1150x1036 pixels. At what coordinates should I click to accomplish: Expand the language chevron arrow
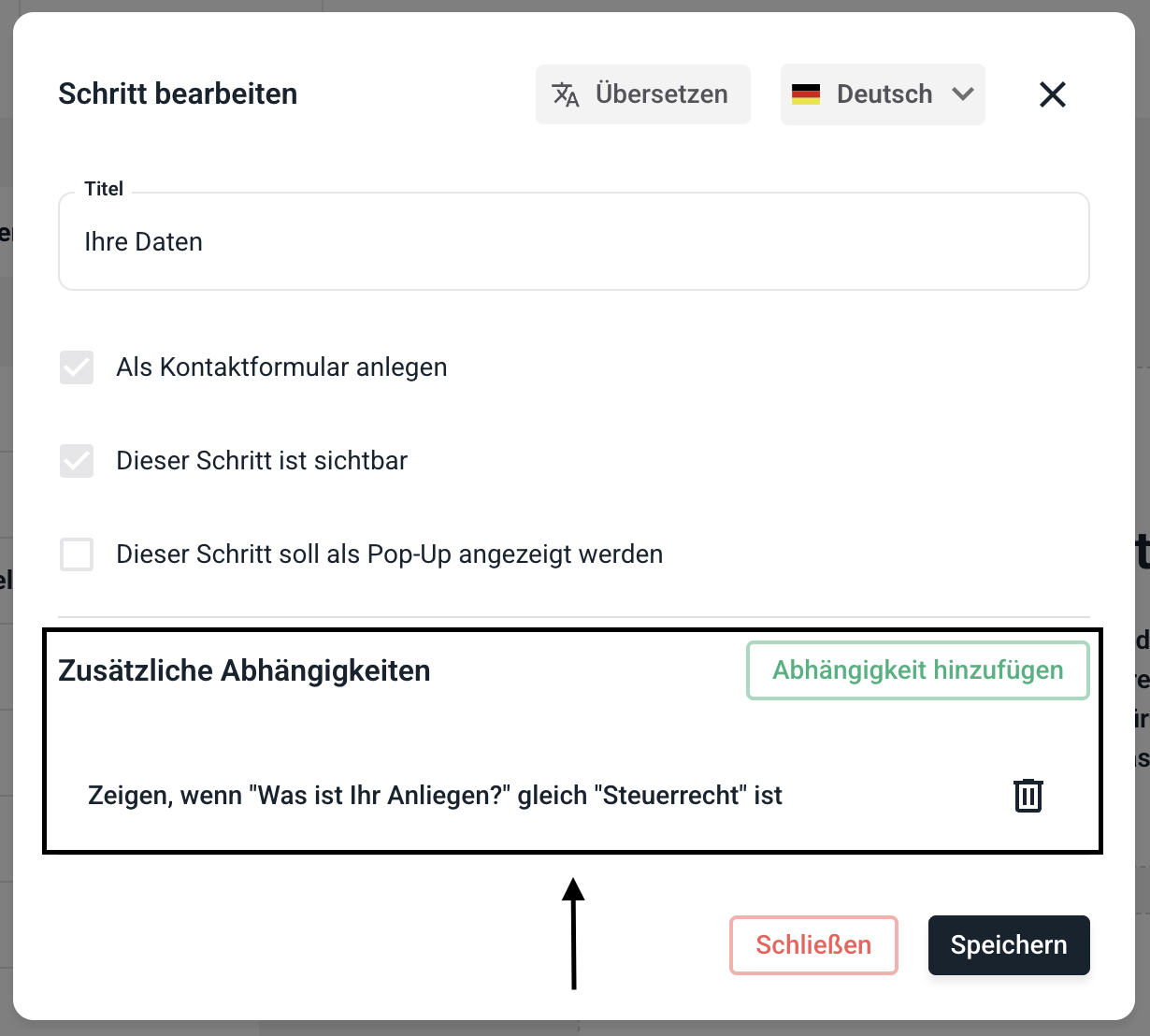pyautogui.click(x=963, y=94)
